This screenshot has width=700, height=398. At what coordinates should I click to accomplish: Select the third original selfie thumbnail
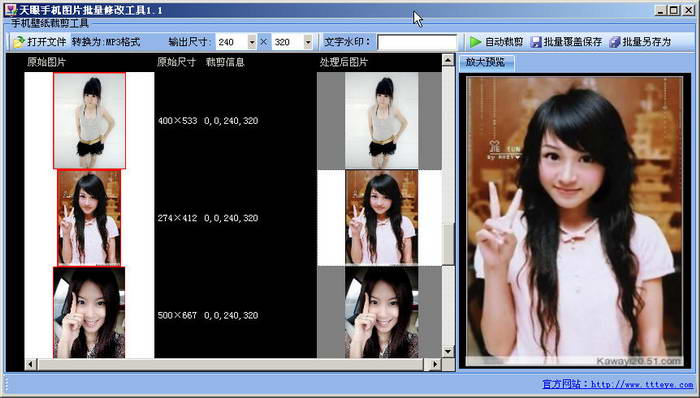[89, 313]
